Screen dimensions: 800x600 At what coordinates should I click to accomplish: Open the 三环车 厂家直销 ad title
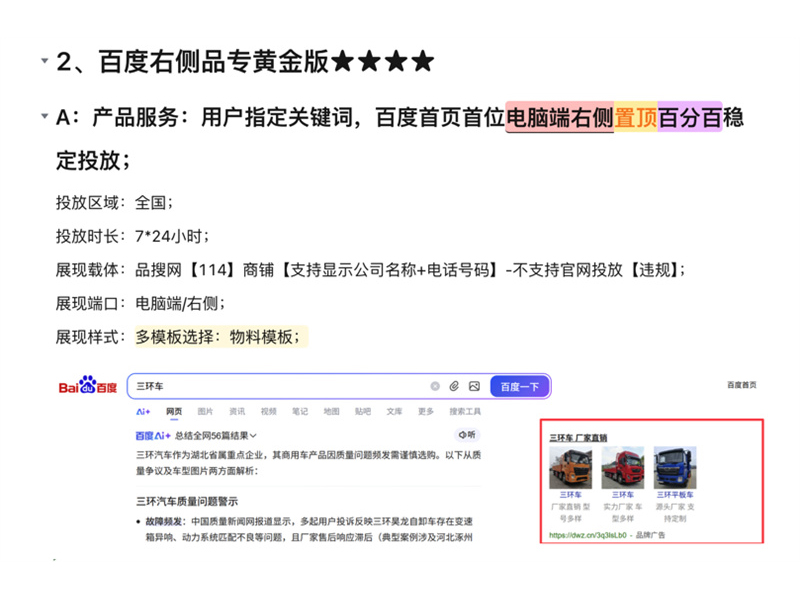(x=578, y=438)
